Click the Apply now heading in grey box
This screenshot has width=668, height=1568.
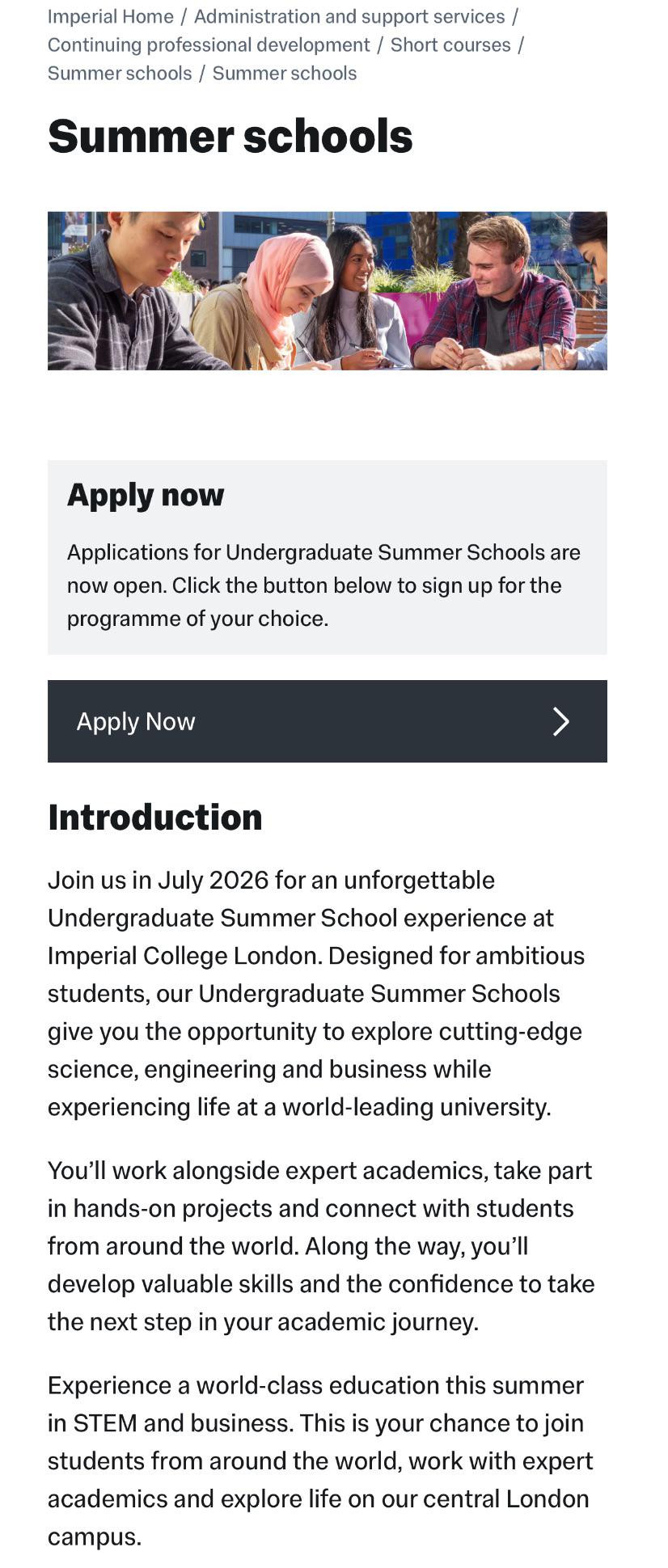tap(146, 494)
